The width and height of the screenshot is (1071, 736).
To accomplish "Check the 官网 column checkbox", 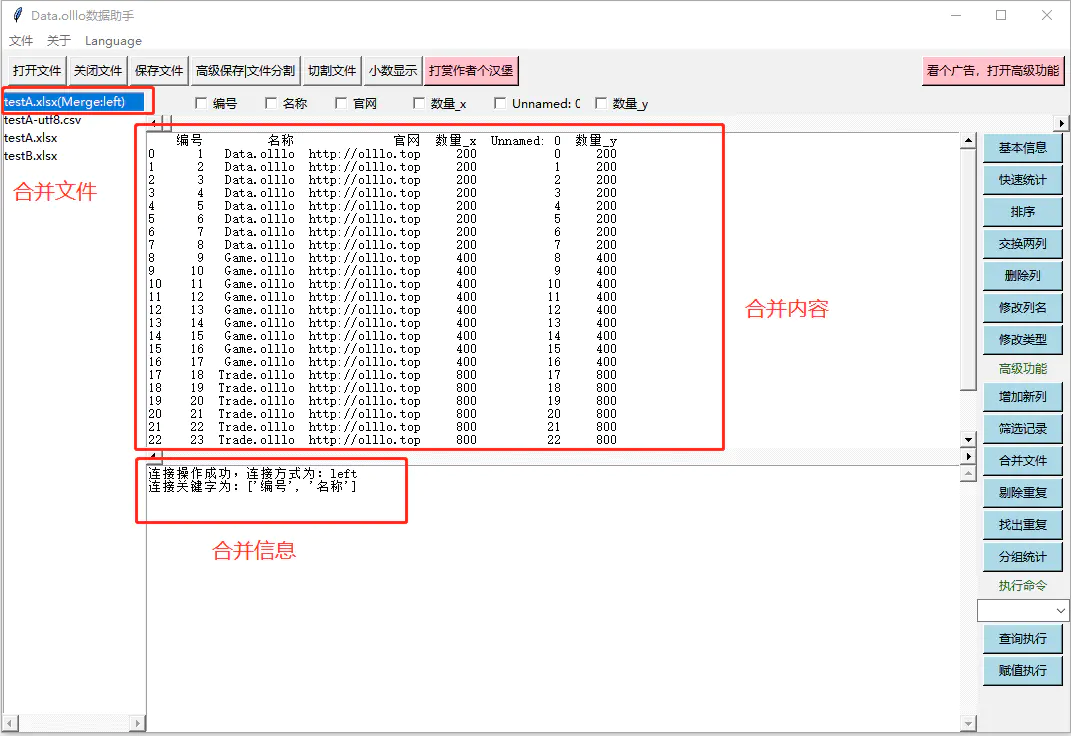I will click(x=341, y=103).
